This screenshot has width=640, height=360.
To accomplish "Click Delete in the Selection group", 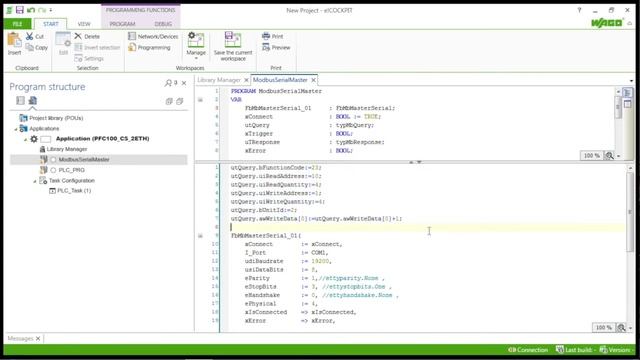I will [x=87, y=36].
